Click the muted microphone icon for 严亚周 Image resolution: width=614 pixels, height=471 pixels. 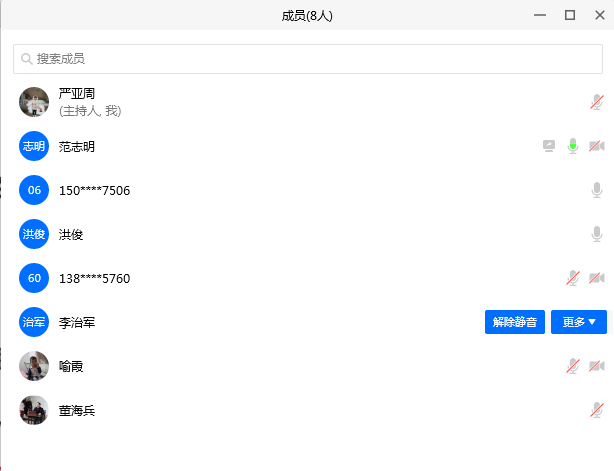pyautogui.click(x=597, y=102)
